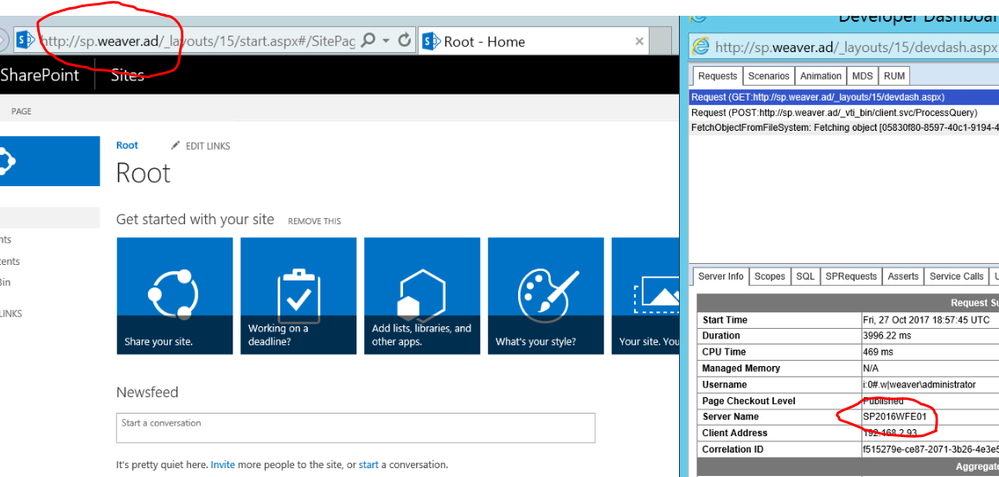Switch to RUM tab

[x=894, y=76]
